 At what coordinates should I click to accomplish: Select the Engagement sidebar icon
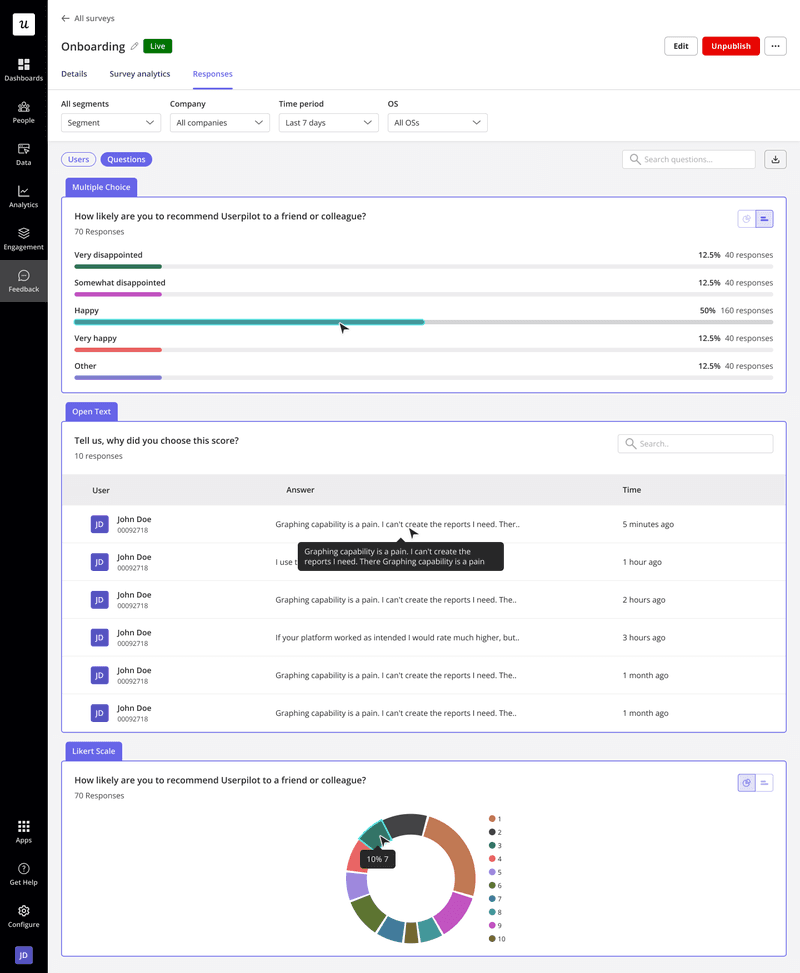pyautogui.click(x=23, y=239)
